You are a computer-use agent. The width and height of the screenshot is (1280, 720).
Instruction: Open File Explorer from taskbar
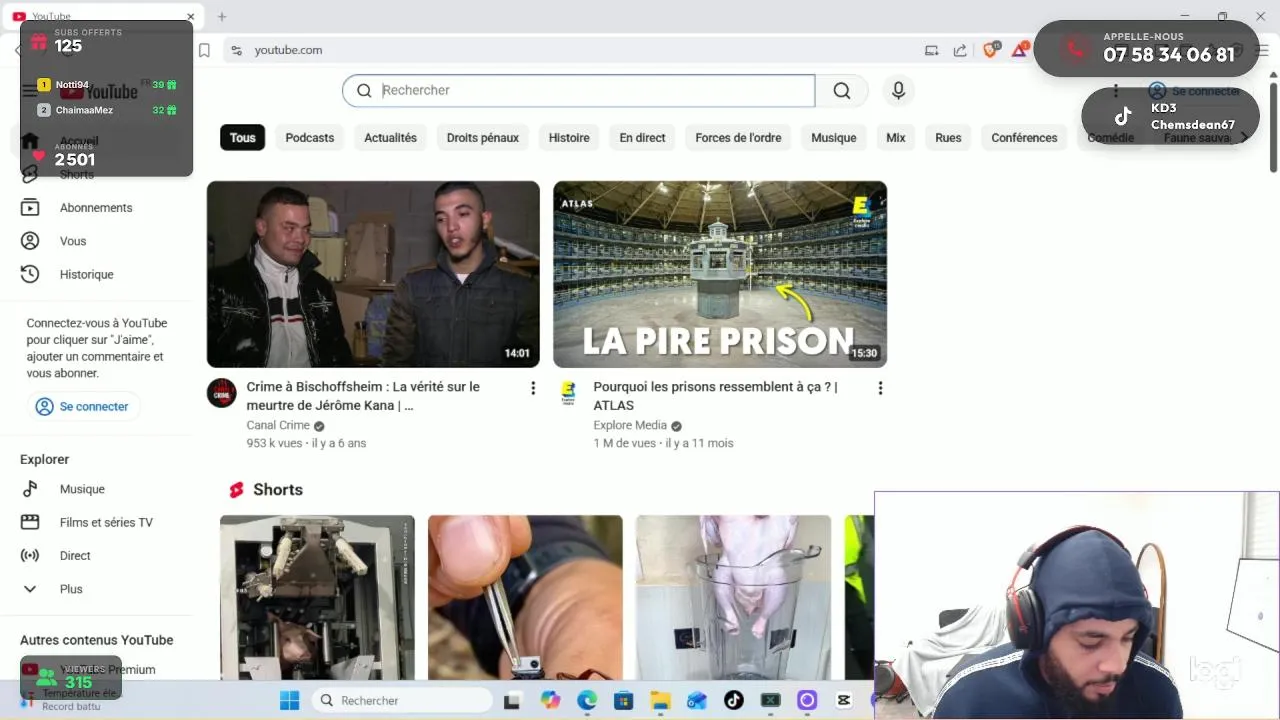(660, 700)
